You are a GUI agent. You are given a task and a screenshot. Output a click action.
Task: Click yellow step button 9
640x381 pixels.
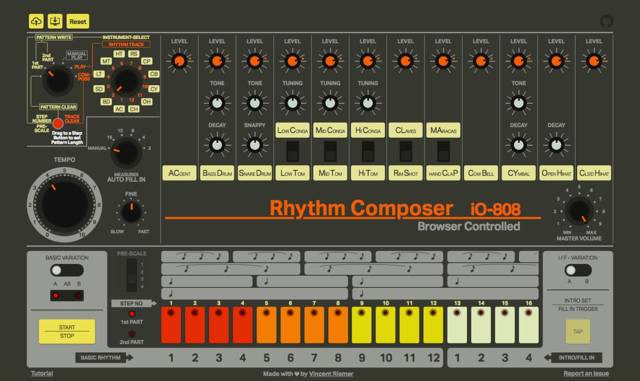pyautogui.click(x=362, y=325)
